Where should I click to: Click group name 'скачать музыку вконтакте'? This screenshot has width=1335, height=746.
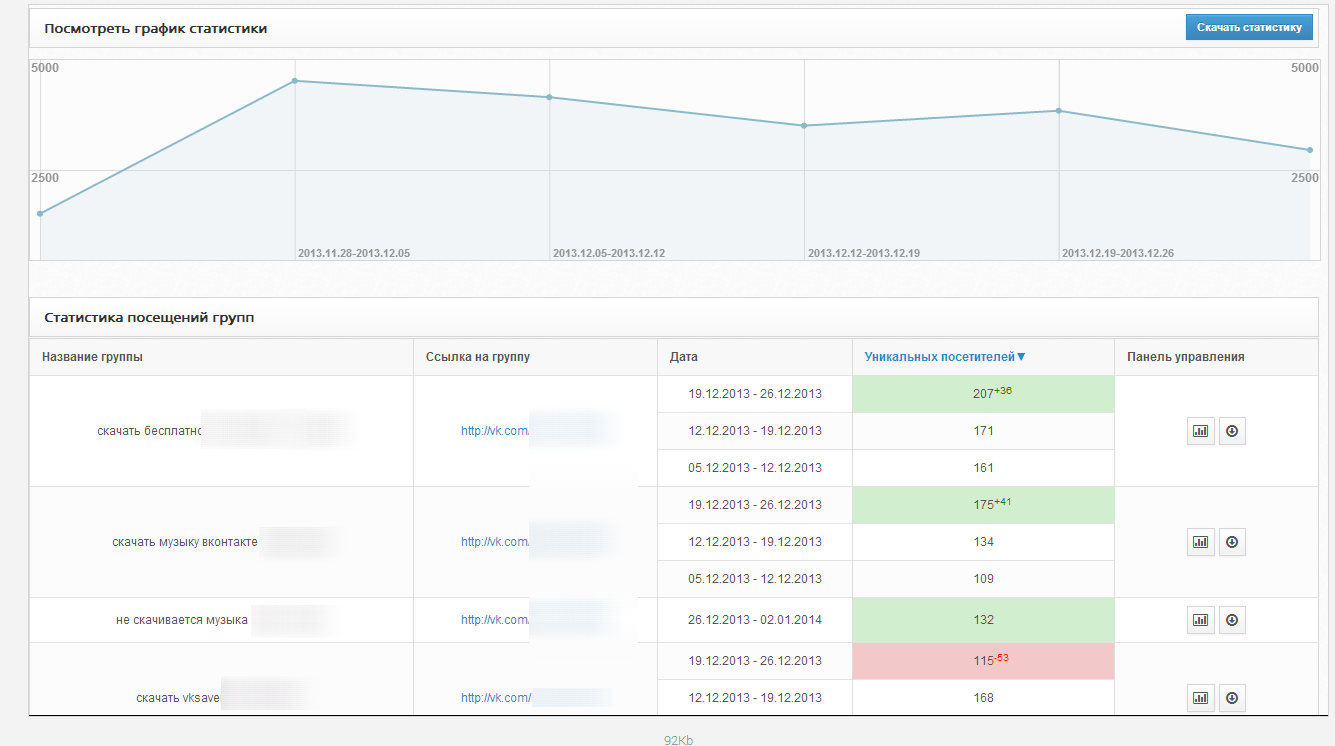point(185,542)
